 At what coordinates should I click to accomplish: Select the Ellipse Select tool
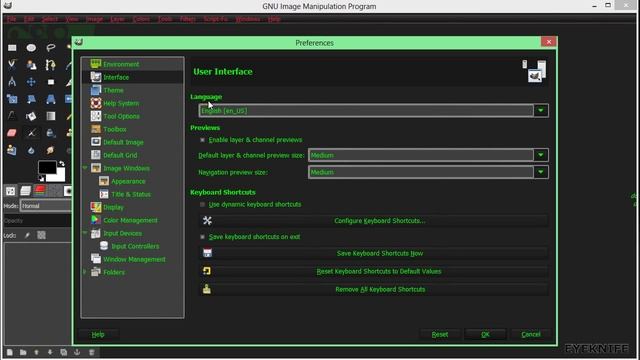tap(31, 48)
